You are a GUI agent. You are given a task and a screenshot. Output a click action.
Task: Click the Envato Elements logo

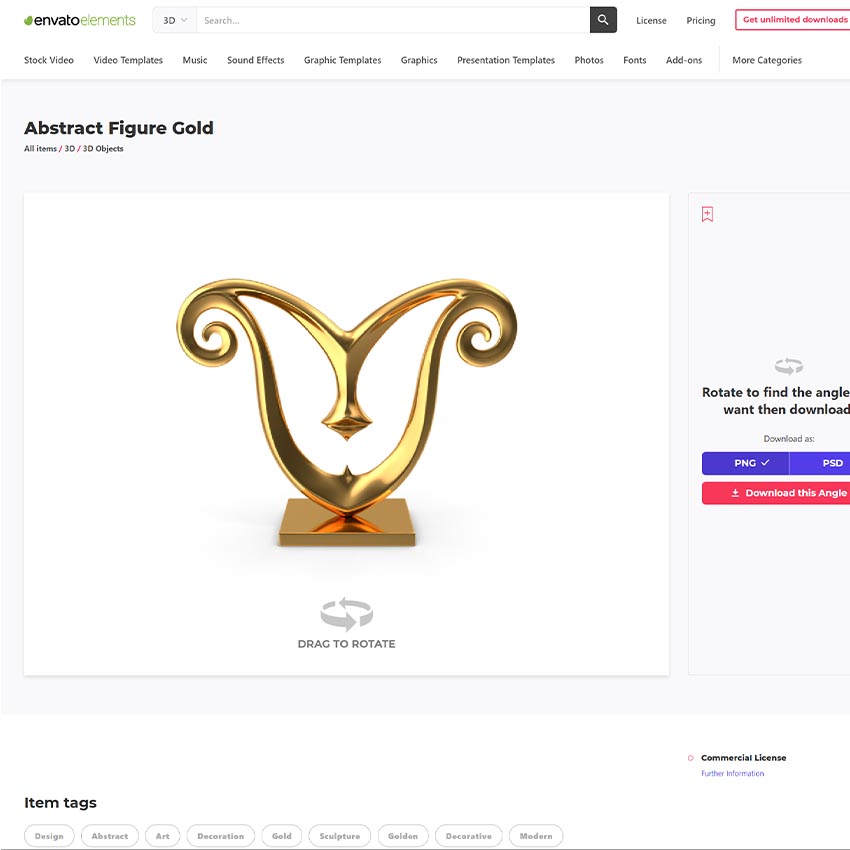point(80,21)
